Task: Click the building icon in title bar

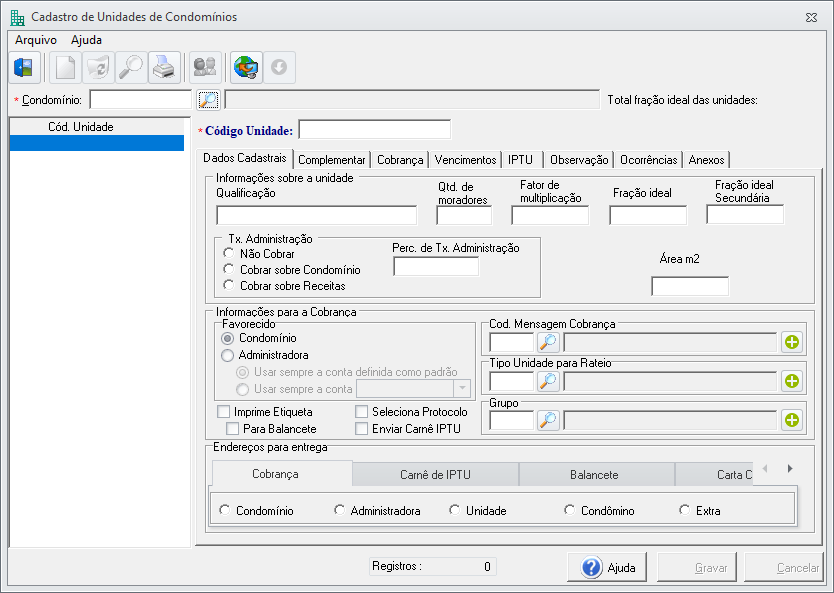Action: point(17,17)
